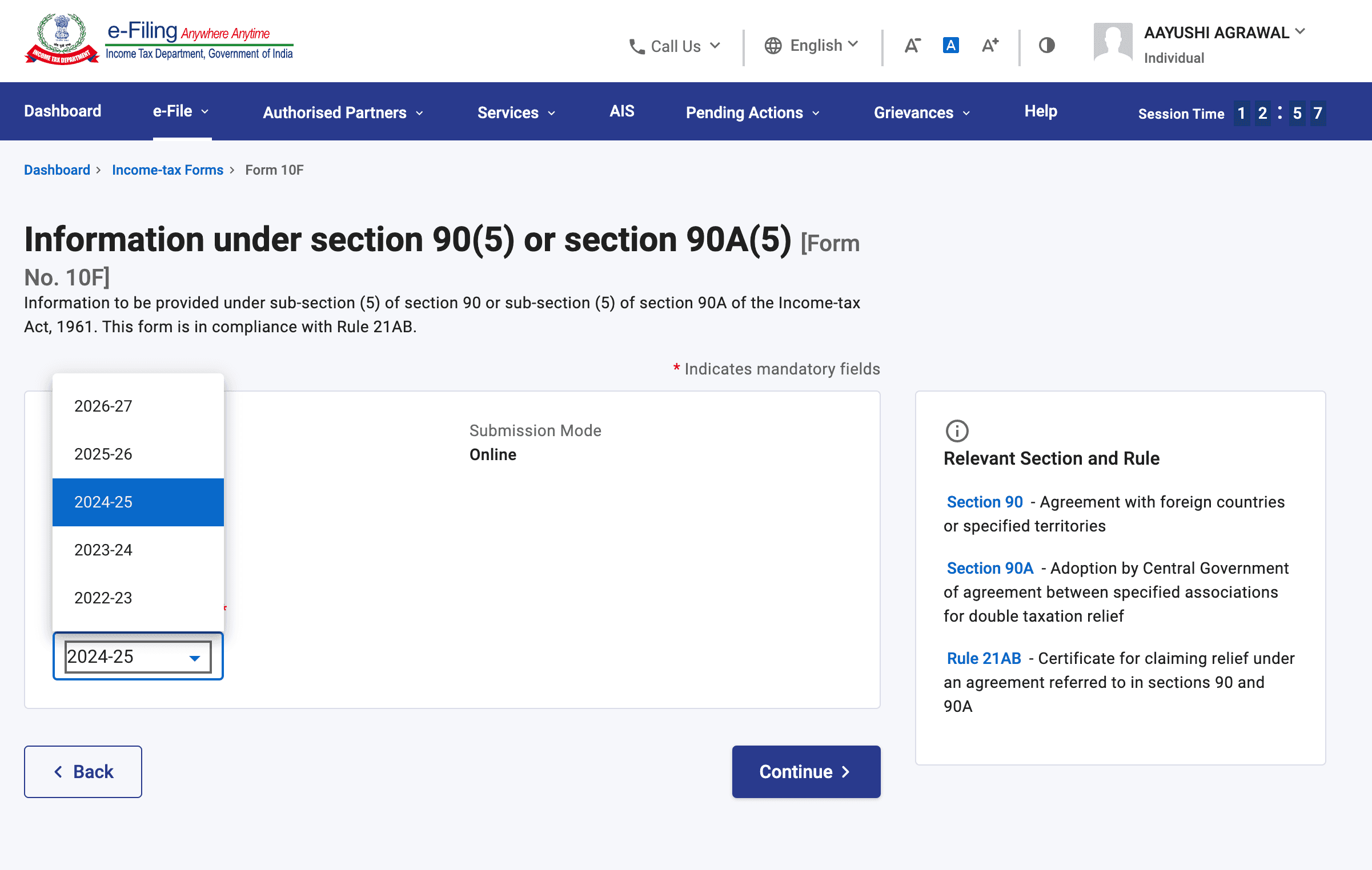Open the e-File menu
This screenshot has height=870, width=1372.
coord(180,111)
